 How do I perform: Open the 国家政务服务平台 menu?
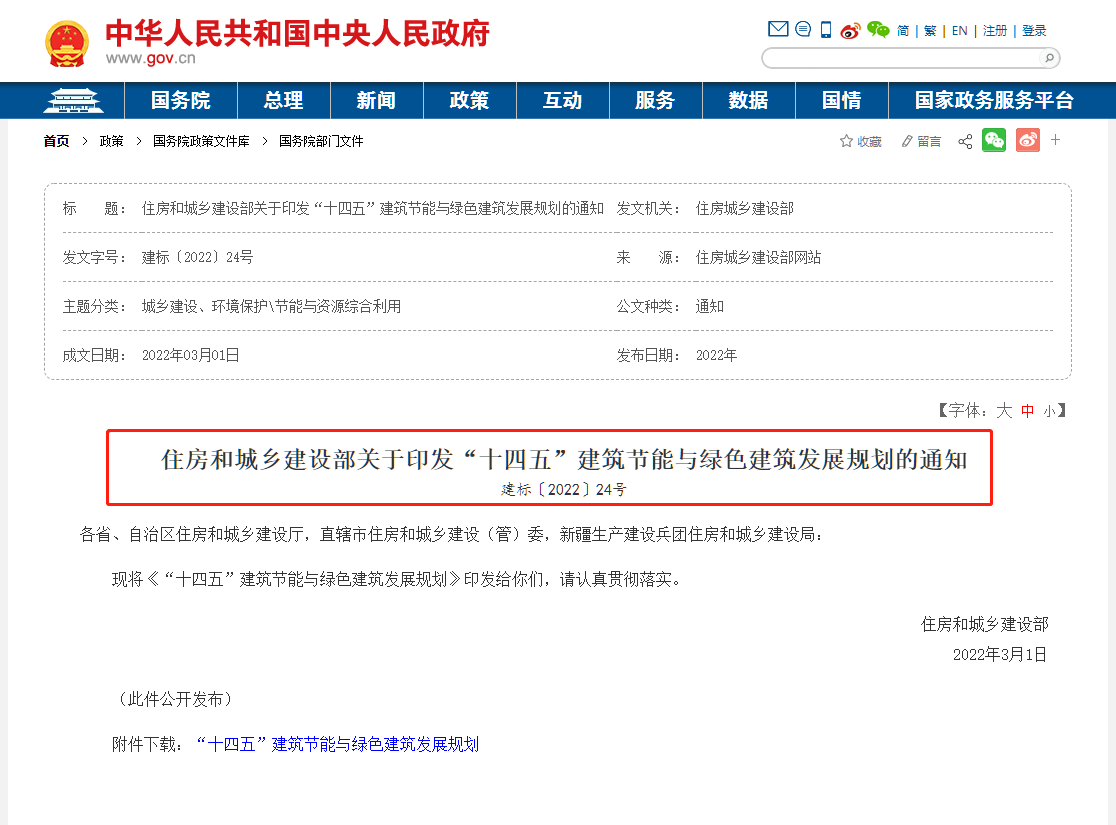point(994,100)
